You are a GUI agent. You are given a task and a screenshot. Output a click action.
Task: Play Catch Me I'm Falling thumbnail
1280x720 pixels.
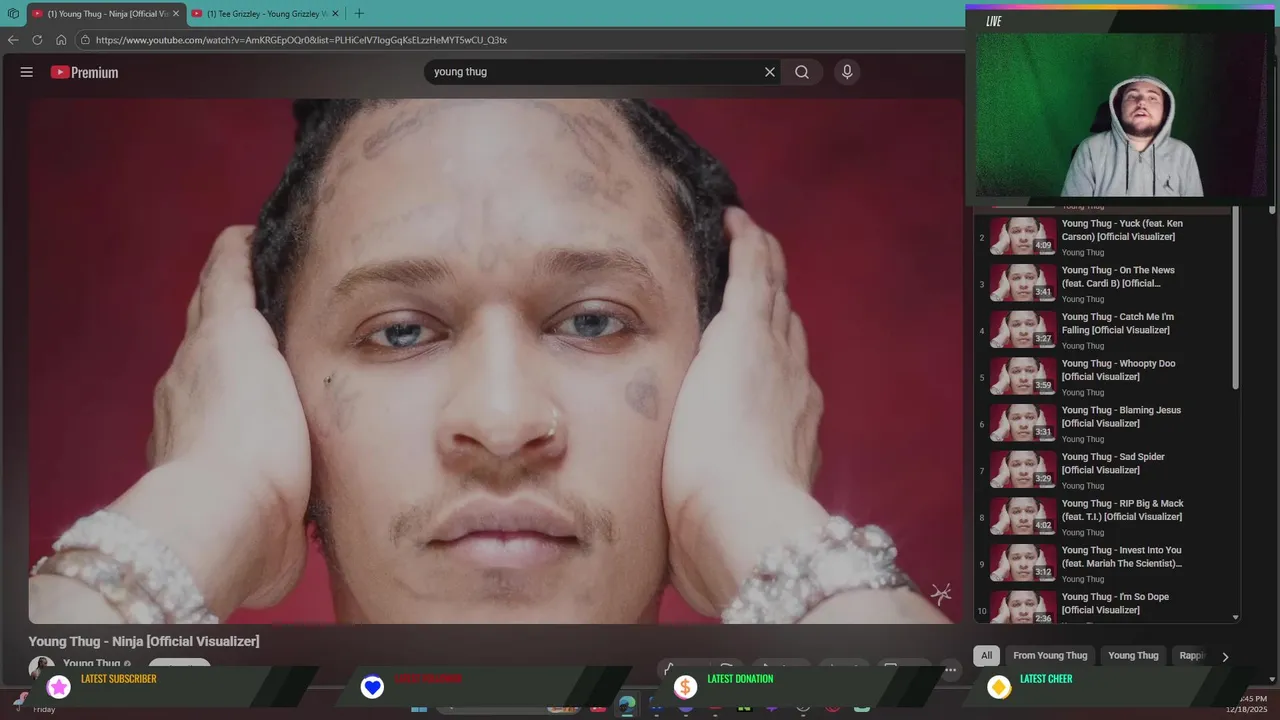click(x=1023, y=331)
